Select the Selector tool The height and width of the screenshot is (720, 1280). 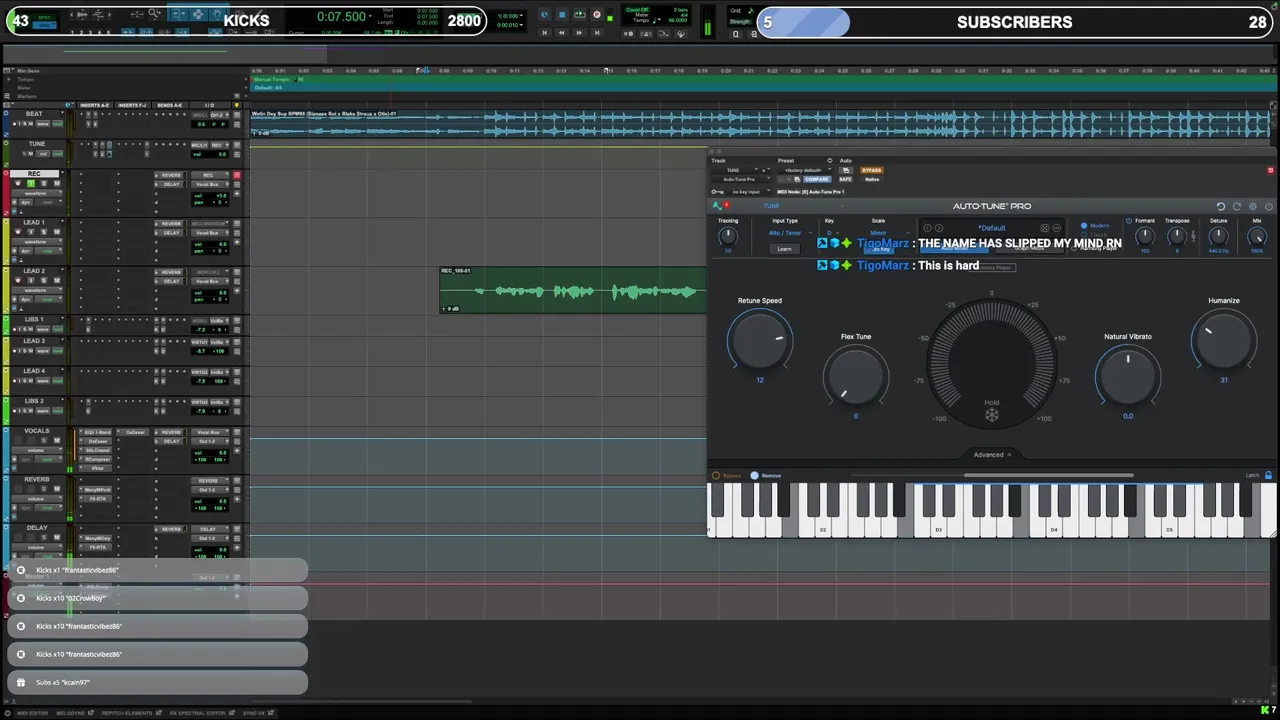[x=198, y=14]
